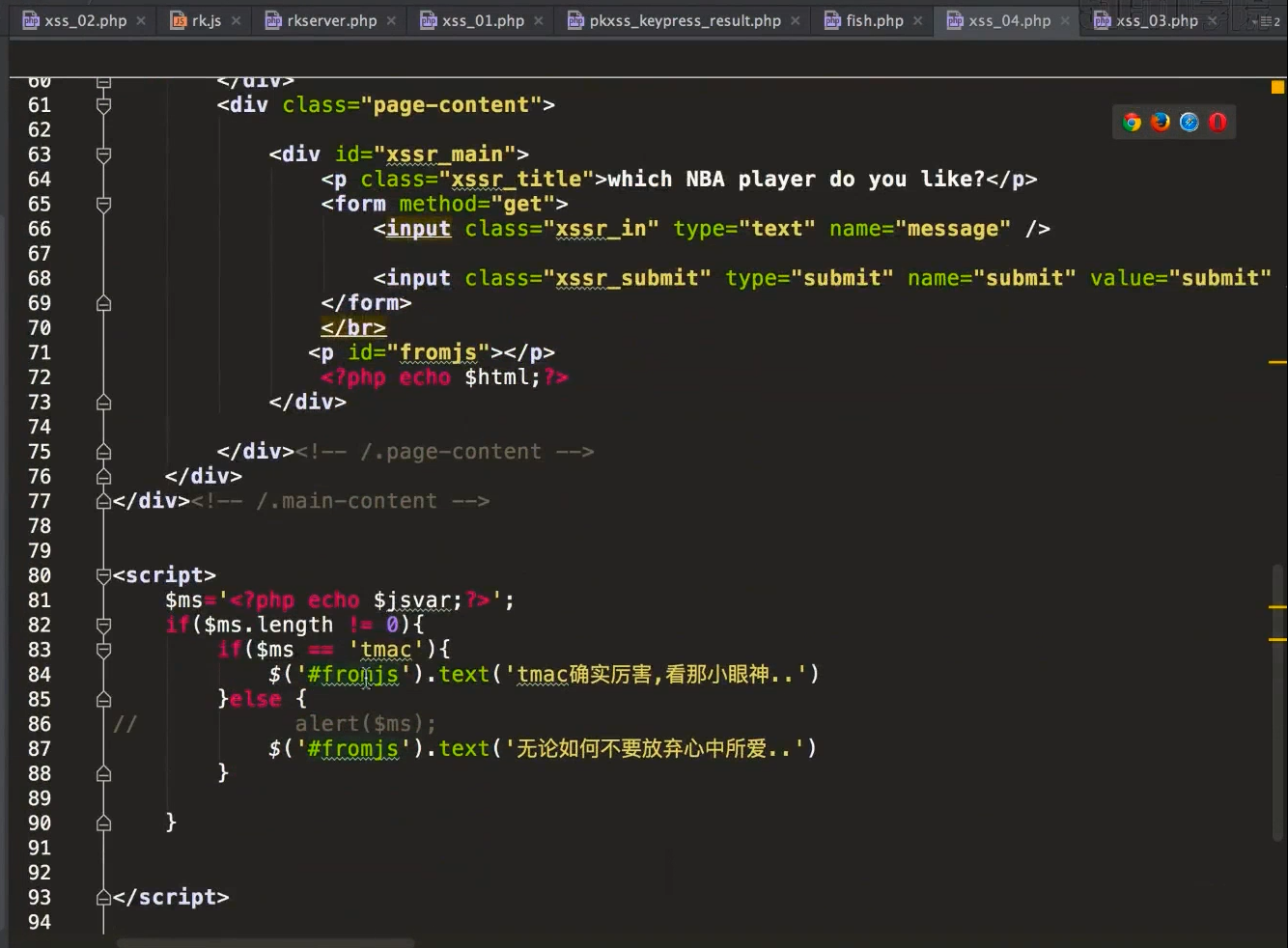The image size is (1288, 948).
Task: Close the xss_02.php tab
Action: coord(141,20)
